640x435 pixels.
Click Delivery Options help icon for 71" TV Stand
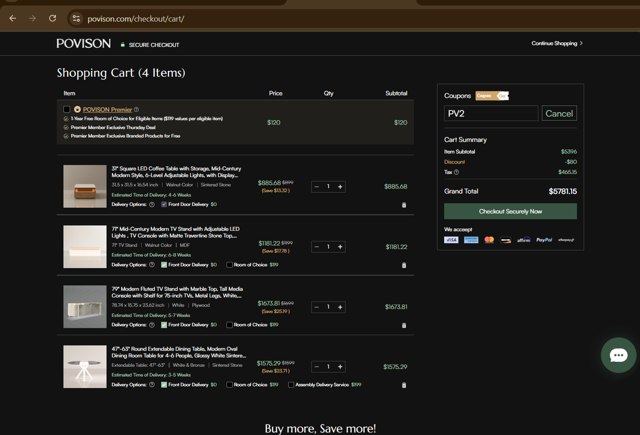[x=152, y=264]
